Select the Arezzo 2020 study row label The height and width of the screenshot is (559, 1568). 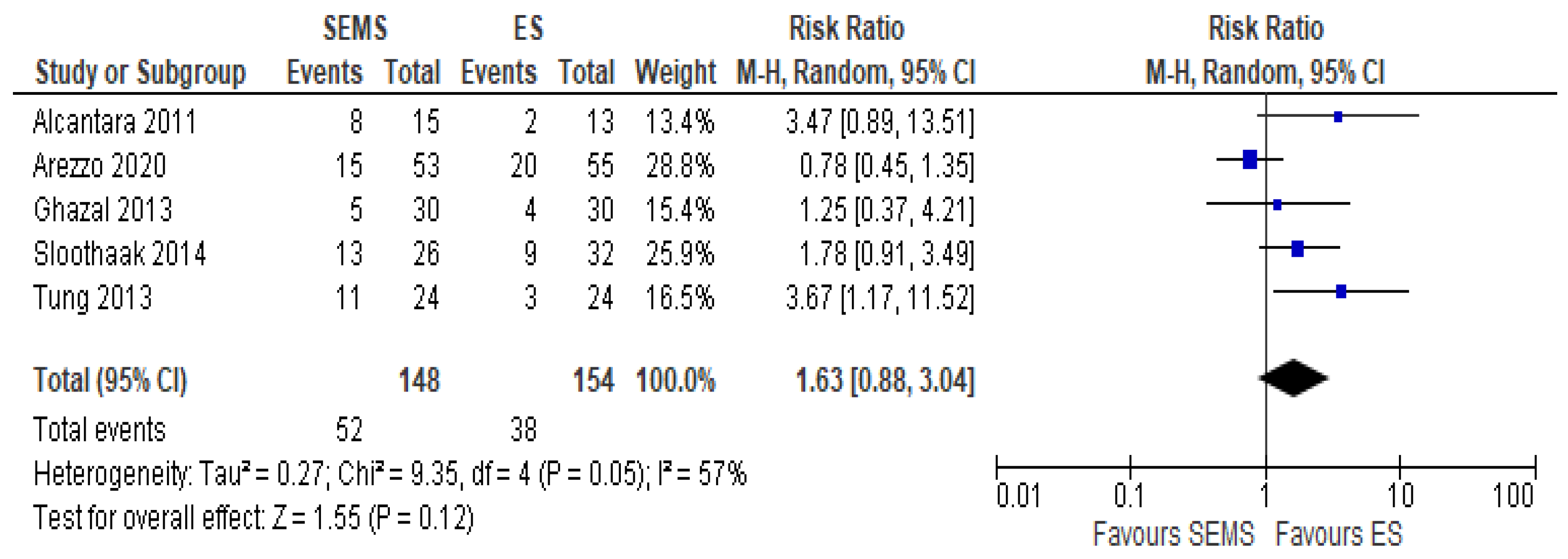click(x=99, y=166)
